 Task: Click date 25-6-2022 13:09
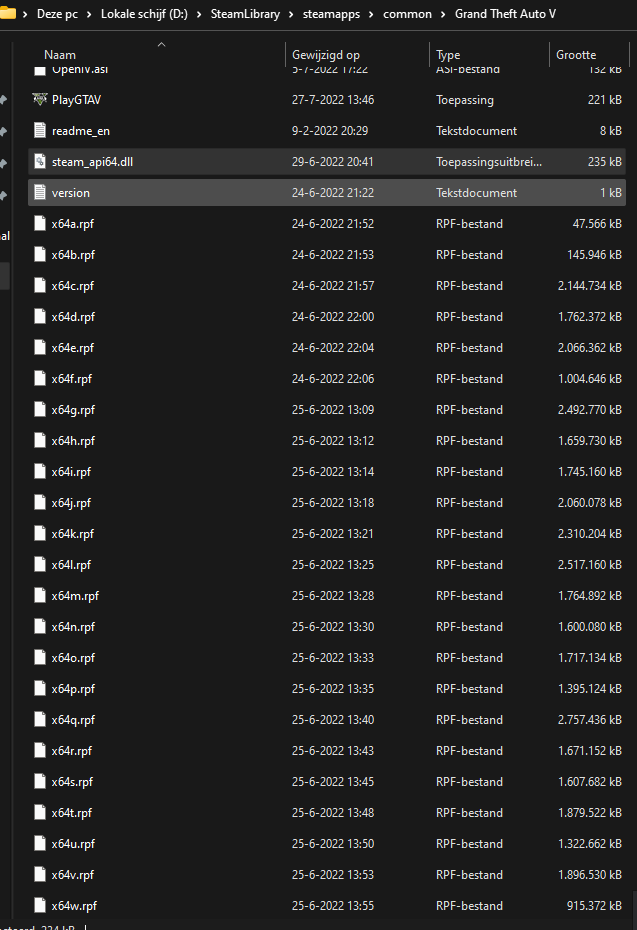tap(333, 409)
